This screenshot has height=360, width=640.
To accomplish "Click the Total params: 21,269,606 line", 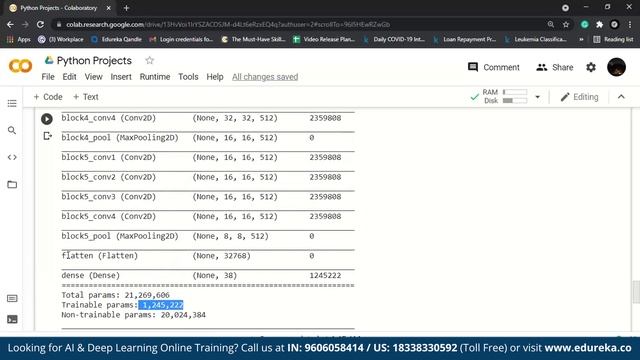I will 116,295.
